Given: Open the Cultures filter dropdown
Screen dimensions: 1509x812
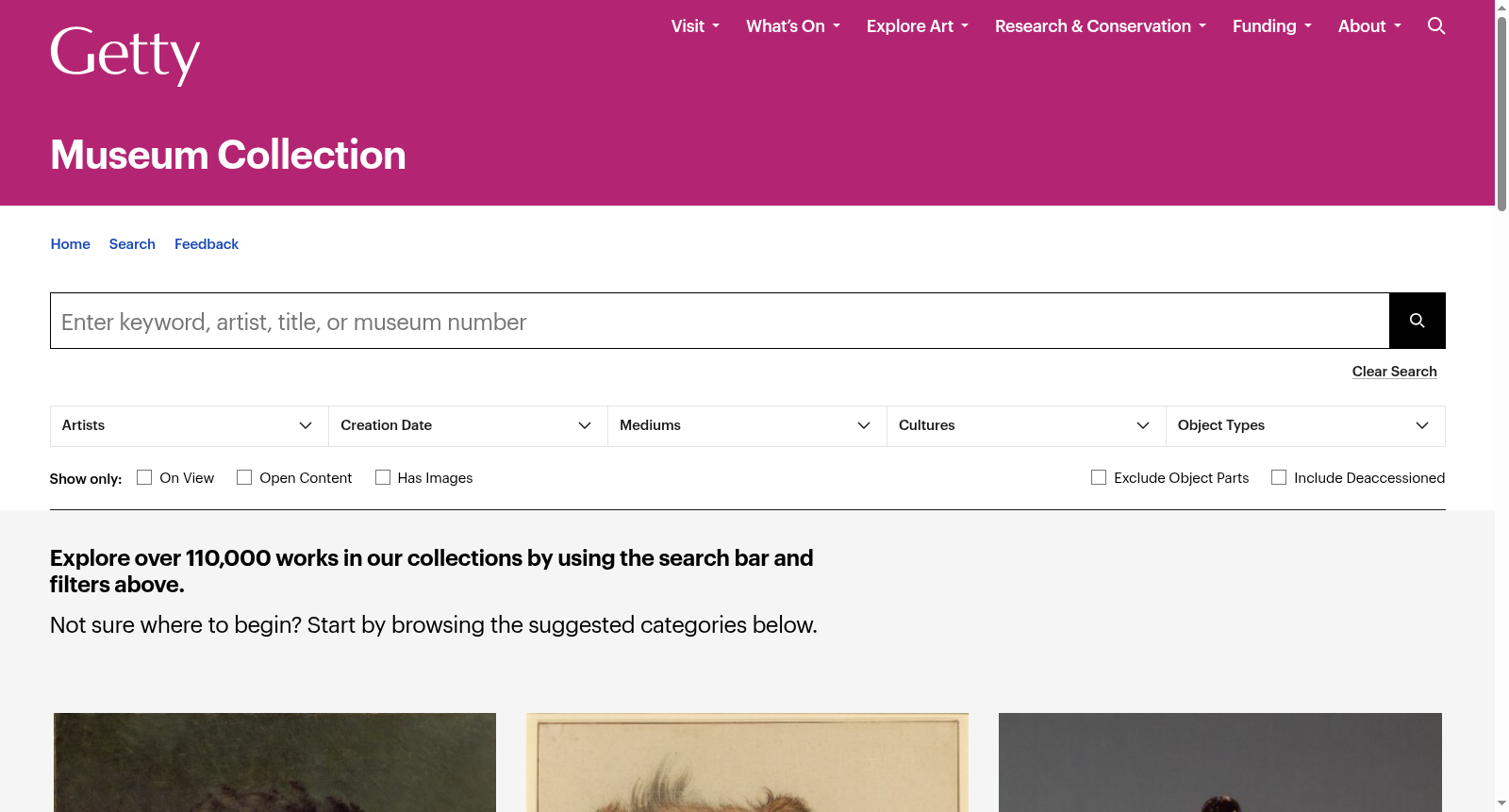Looking at the screenshot, I should [x=1027, y=426].
